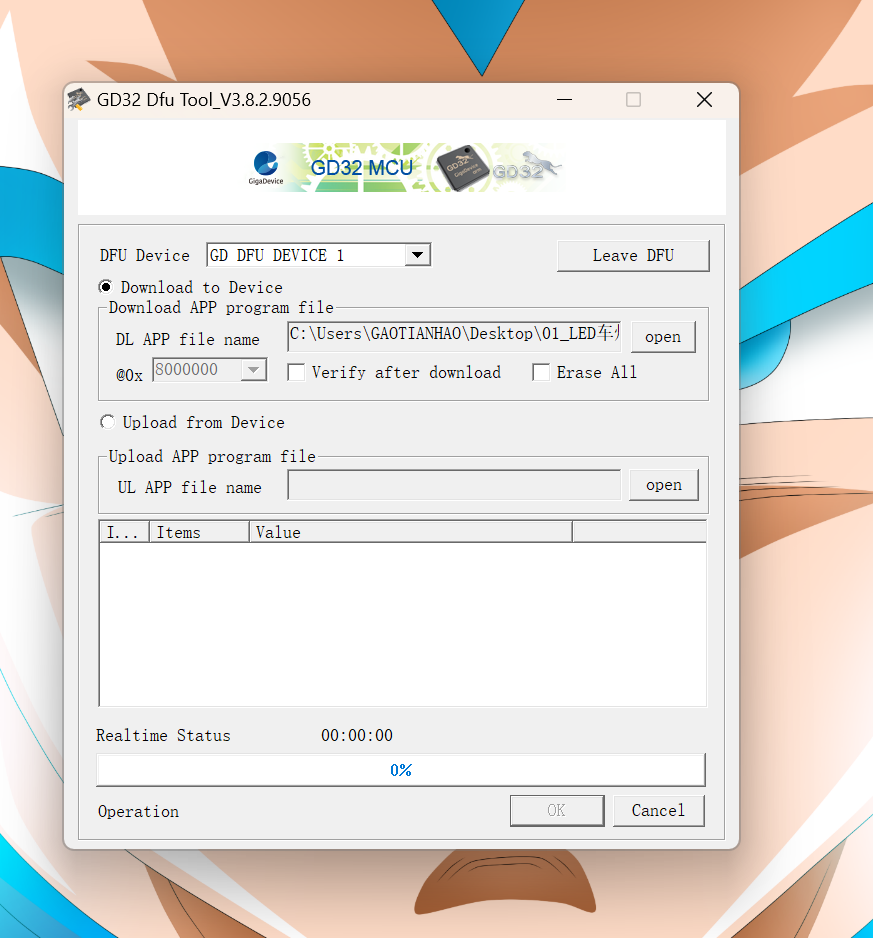Expand the @0x address dropdown
This screenshot has width=873, height=938.
[254, 370]
